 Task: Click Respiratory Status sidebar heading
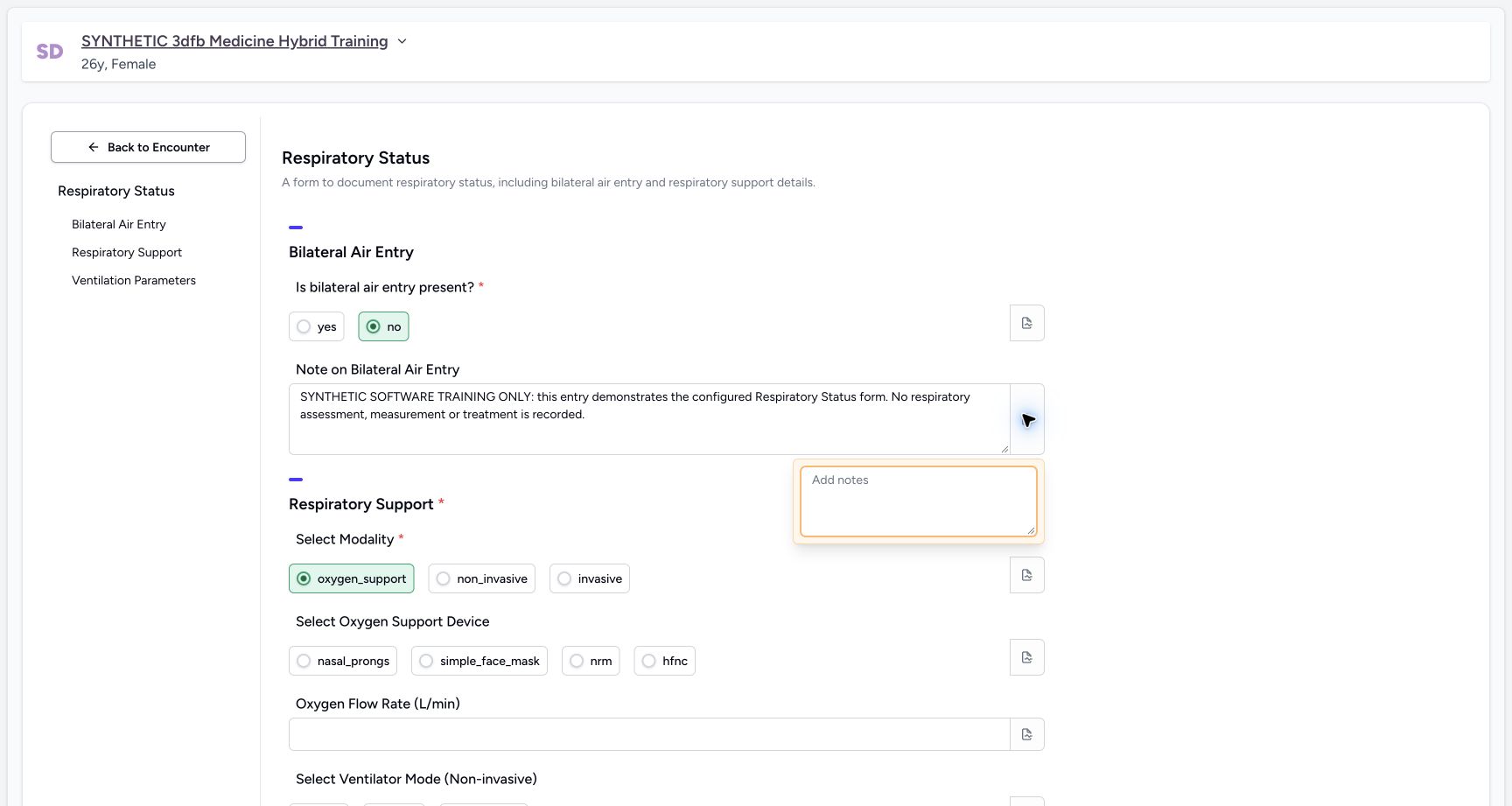pos(116,191)
